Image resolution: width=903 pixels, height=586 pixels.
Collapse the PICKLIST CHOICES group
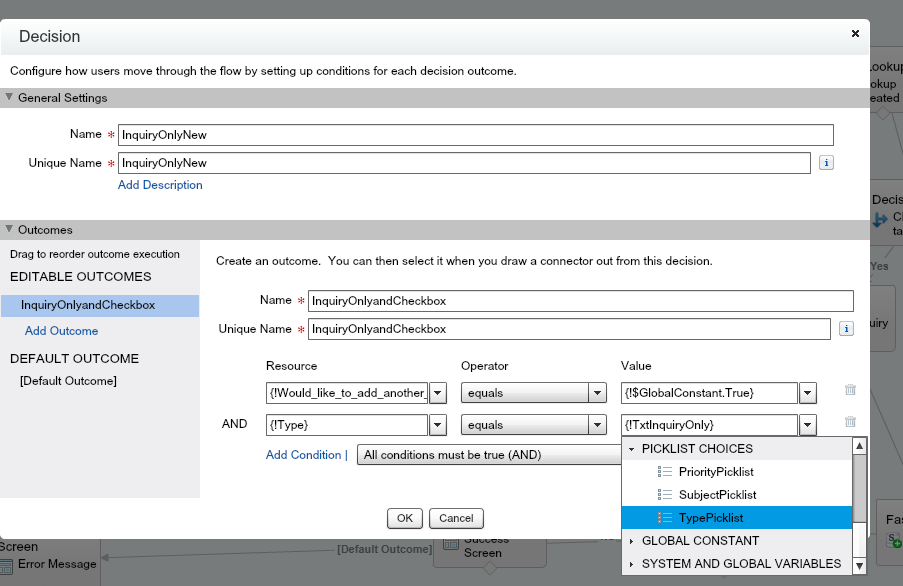tap(632, 449)
